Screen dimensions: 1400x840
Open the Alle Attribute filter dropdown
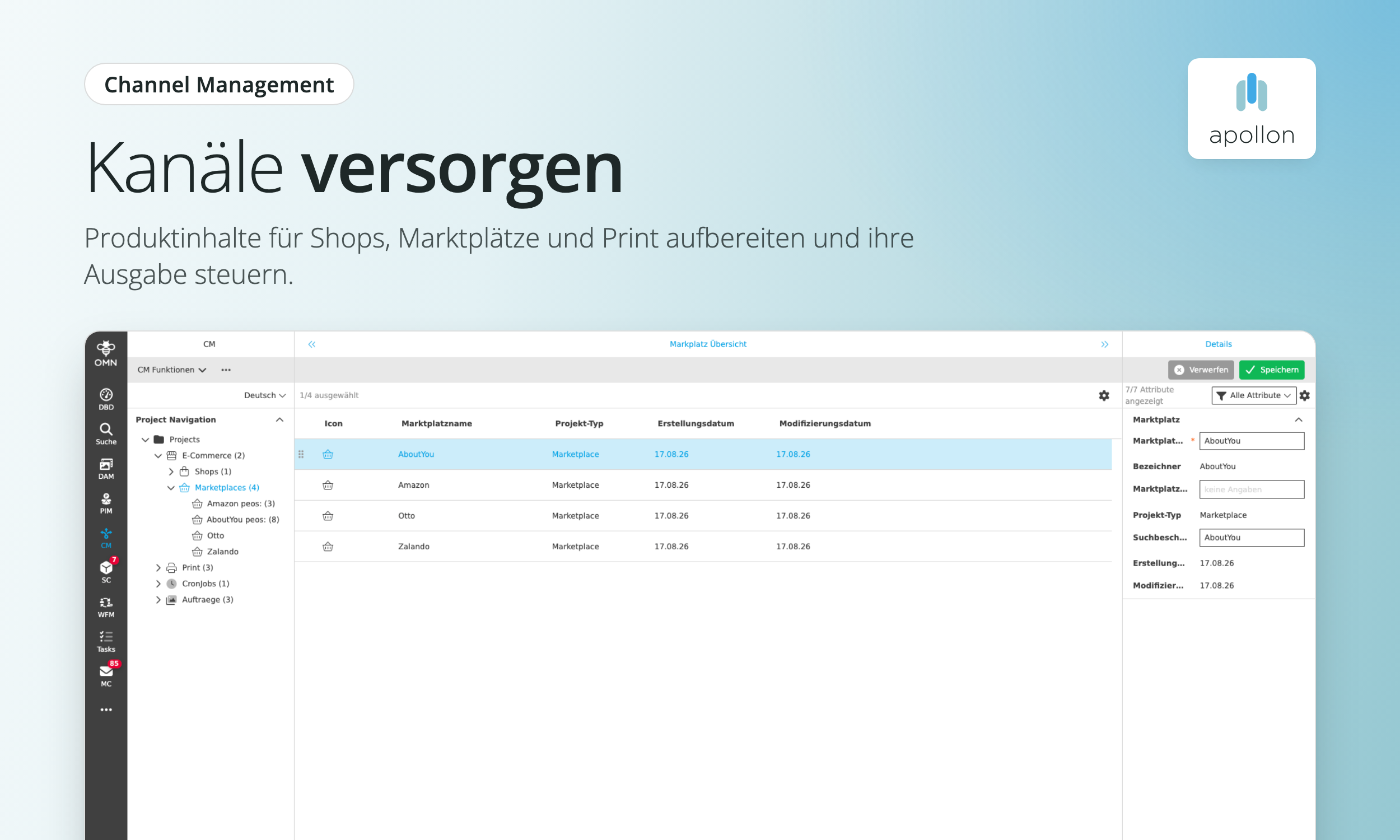coord(1253,395)
